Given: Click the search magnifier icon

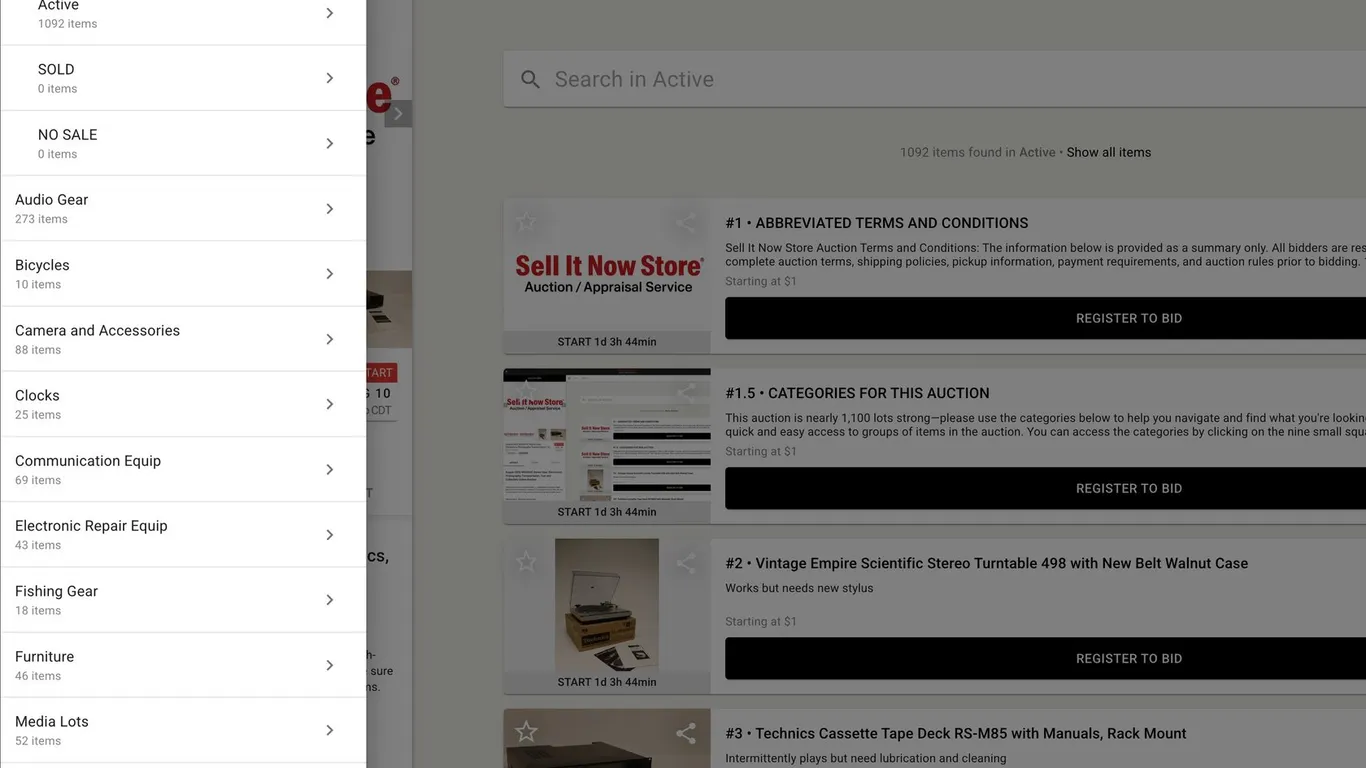Looking at the screenshot, I should coord(530,79).
